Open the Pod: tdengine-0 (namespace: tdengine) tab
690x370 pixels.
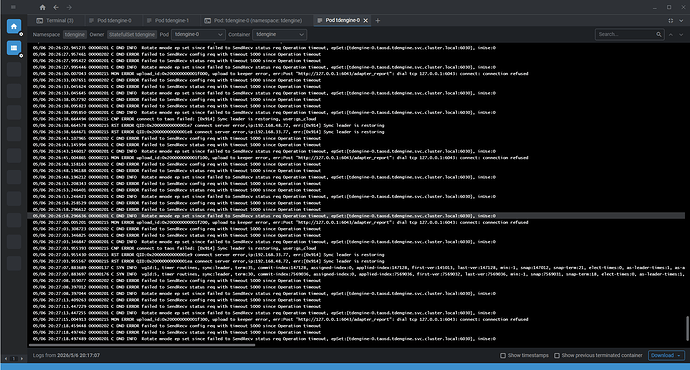tap(253, 20)
